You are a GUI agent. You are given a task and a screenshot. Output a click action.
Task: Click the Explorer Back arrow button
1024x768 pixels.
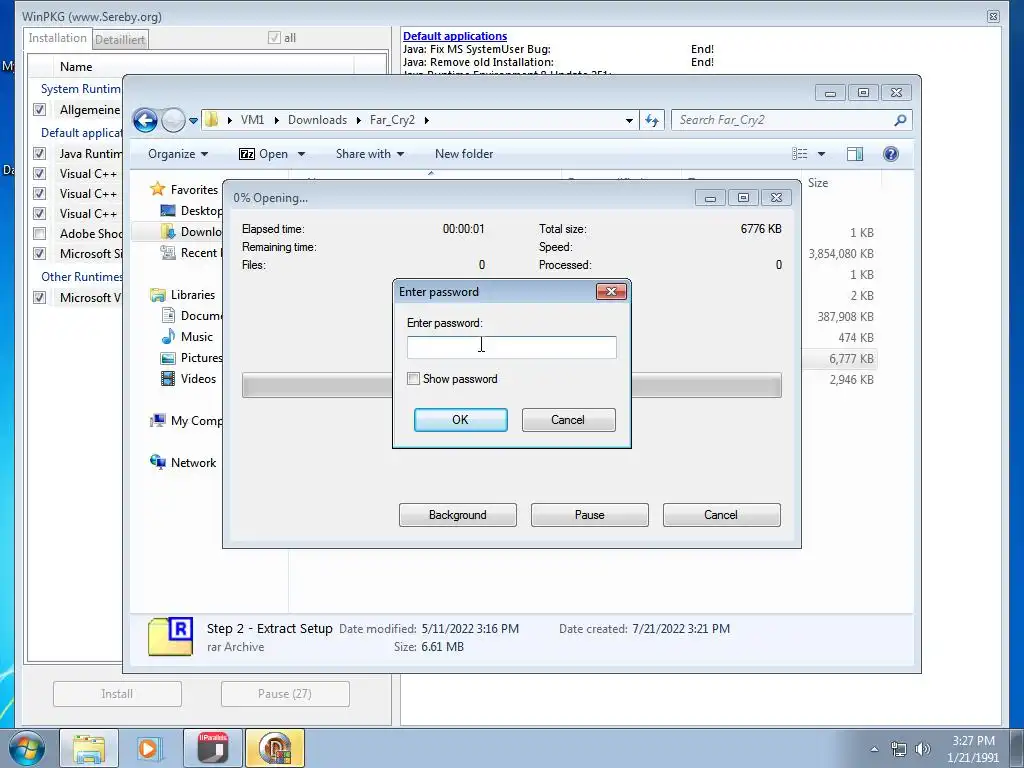tap(145, 120)
